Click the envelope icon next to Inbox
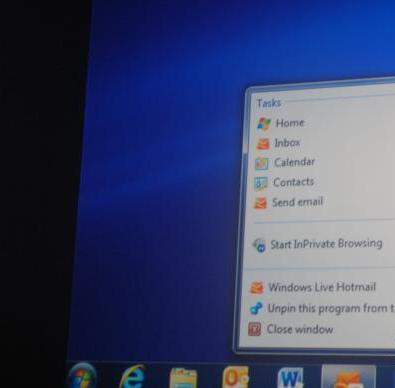Screen dimensions: 395x388 click(262, 144)
